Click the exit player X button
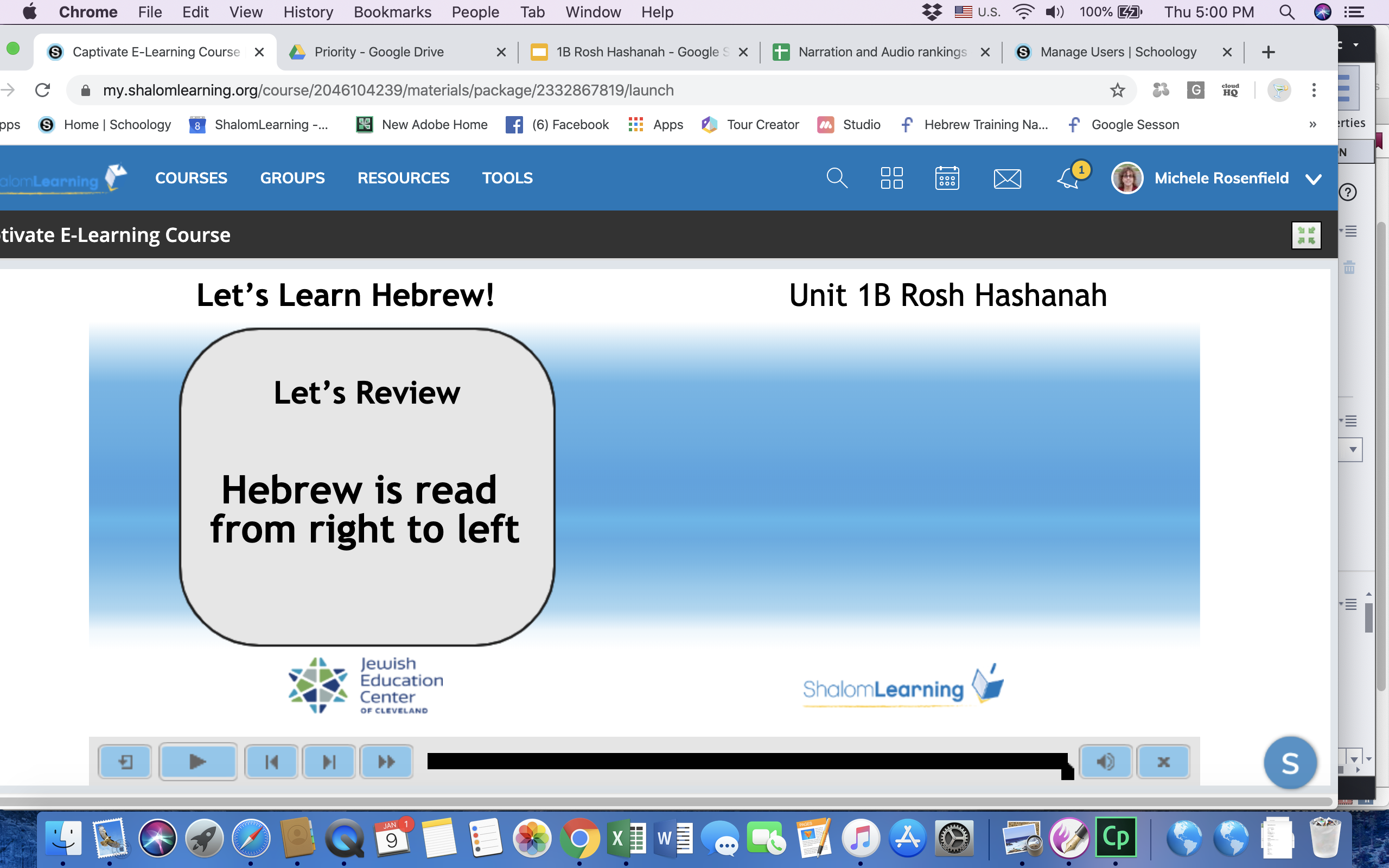1389x868 pixels. 1163,762
